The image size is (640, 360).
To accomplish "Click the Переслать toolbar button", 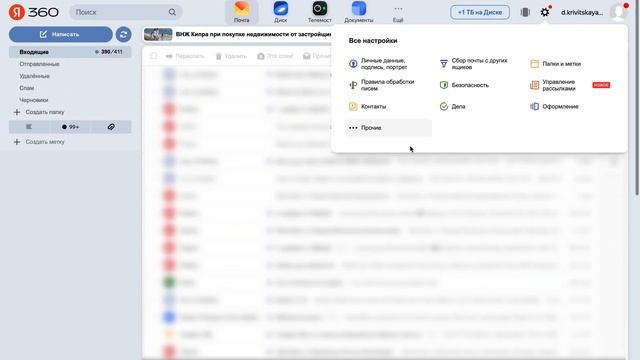I will click(x=185, y=56).
